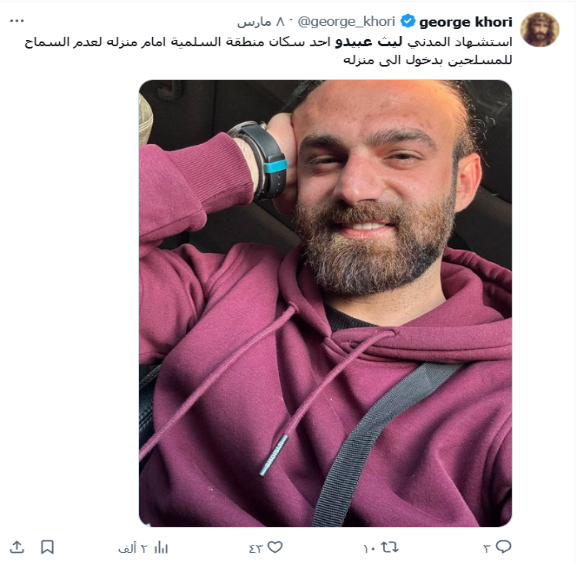Screen dimensions: 577x563
Task: Open the photo of man in maroon hoodie
Action: coord(325,303)
